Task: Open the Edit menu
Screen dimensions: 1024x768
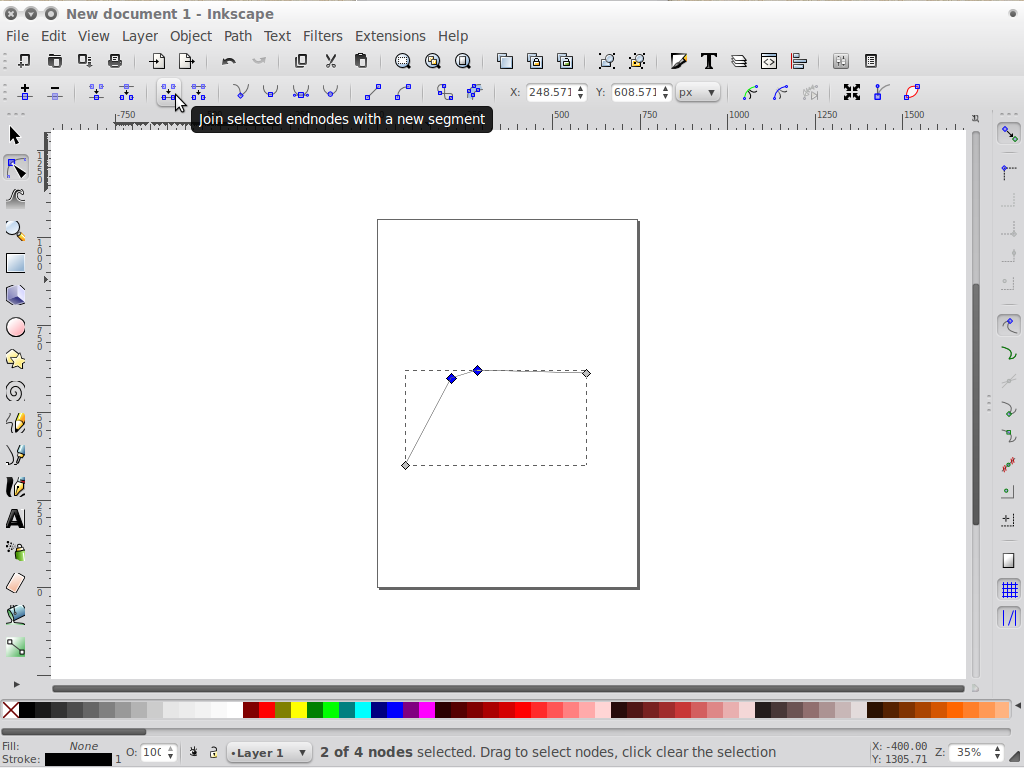Action: pyautogui.click(x=54, y=36)
